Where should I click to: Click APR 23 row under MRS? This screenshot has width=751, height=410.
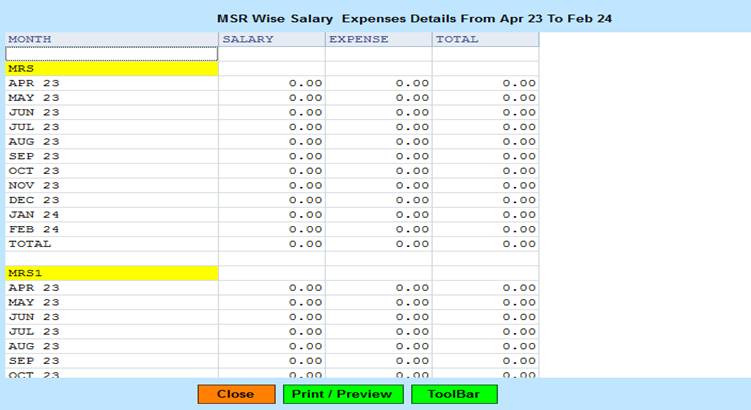point(34,83)
